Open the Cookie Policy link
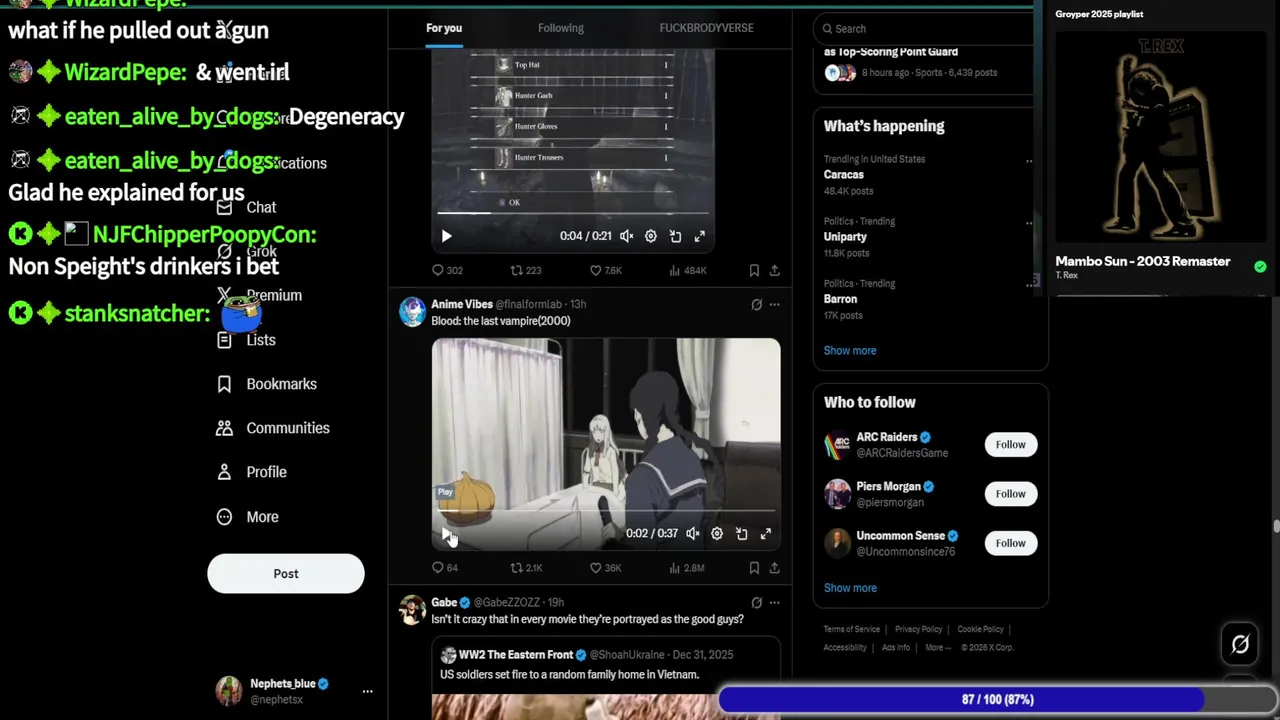 pos(980,629)
